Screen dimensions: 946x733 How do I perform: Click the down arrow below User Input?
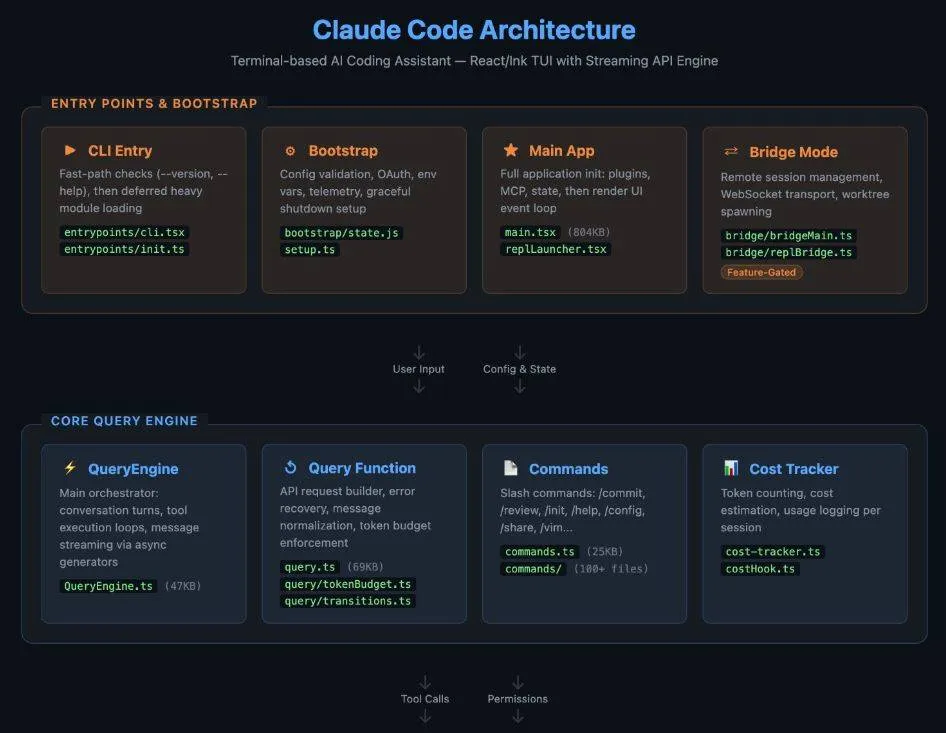(x=419, y=386)
